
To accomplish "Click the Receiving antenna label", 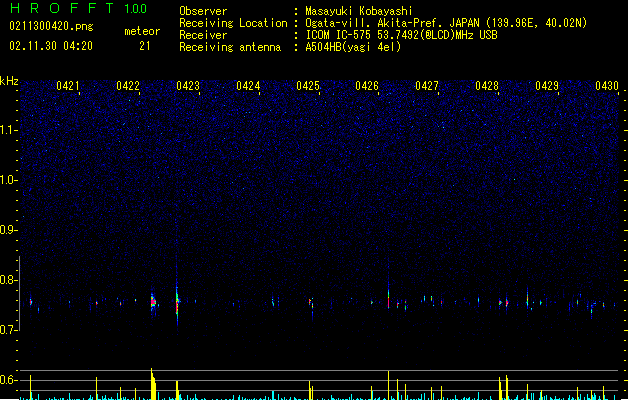I will point(230,47).
